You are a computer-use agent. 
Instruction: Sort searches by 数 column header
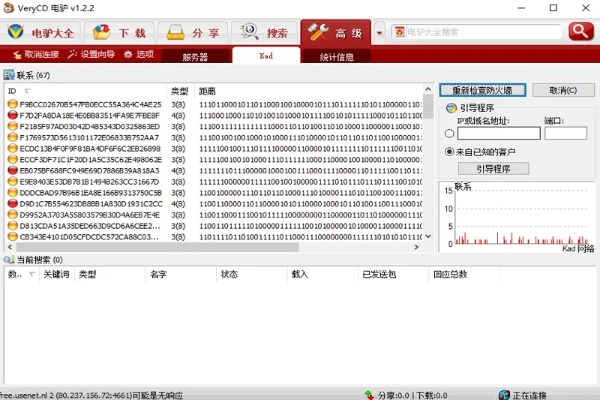point(13,273)
